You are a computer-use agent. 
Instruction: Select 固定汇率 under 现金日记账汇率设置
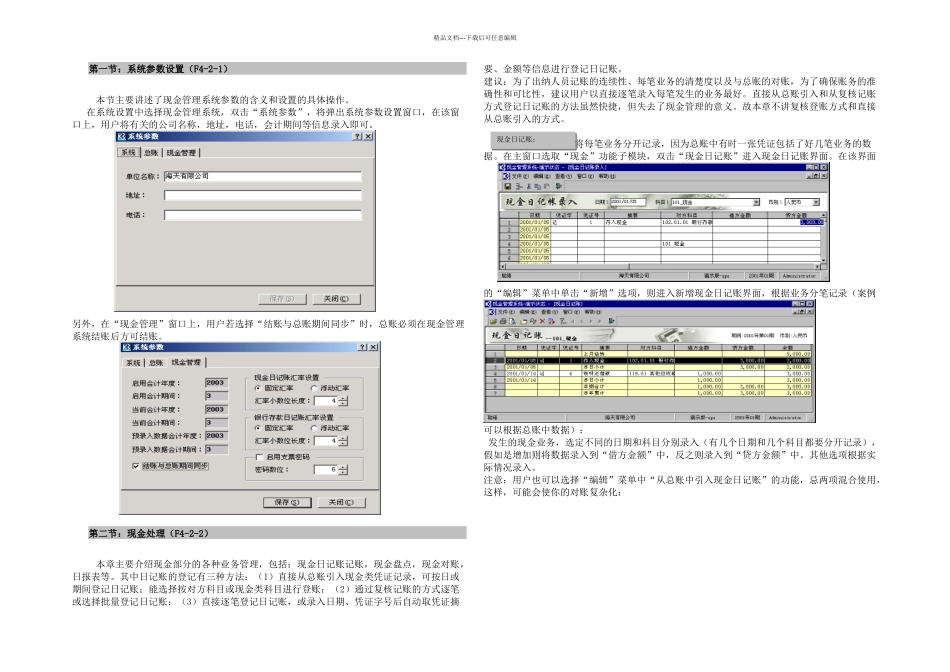pyautogui.click(x=258, y=388)
